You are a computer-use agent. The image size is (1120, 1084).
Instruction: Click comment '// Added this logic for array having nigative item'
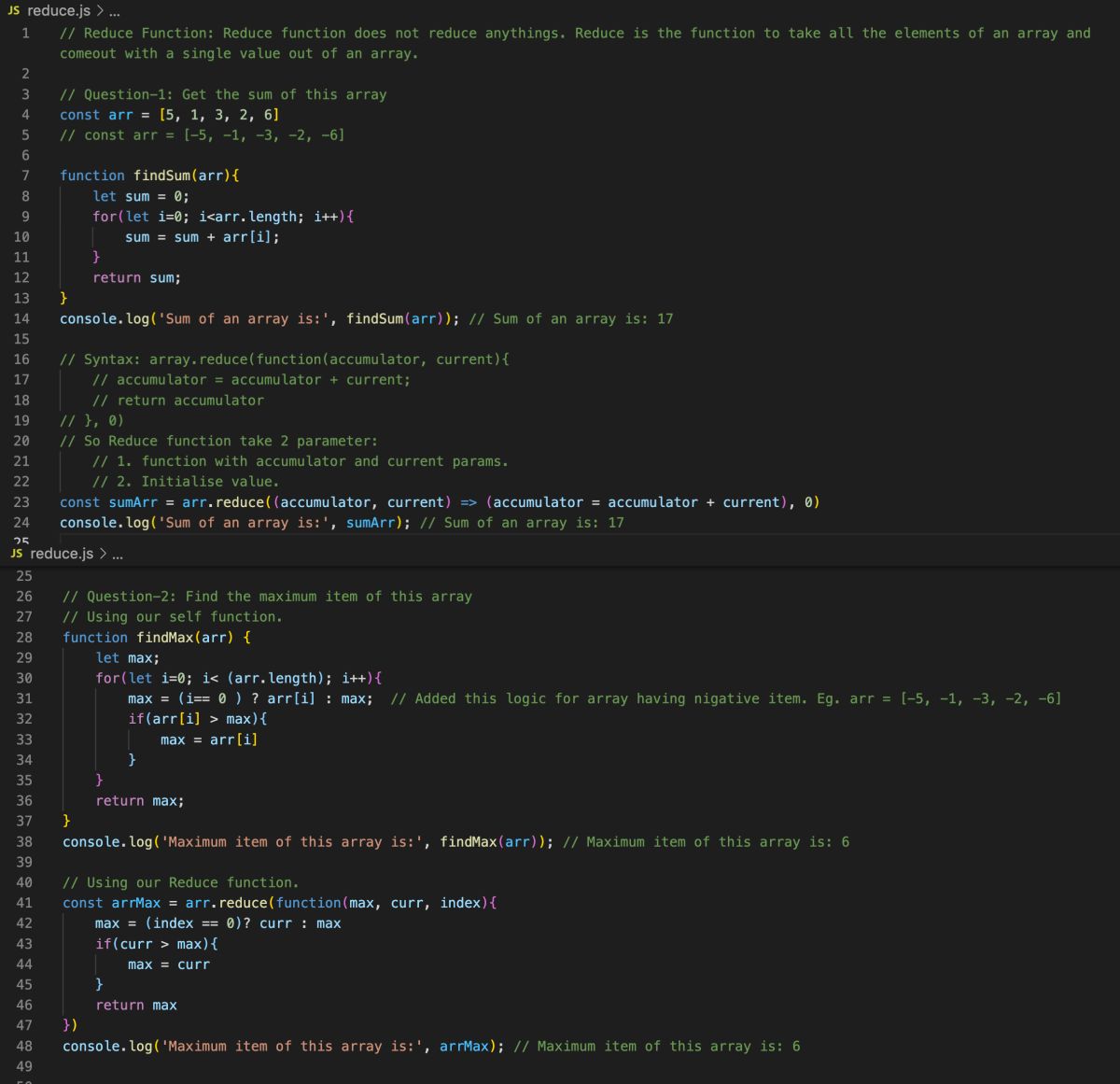[599, 699]
